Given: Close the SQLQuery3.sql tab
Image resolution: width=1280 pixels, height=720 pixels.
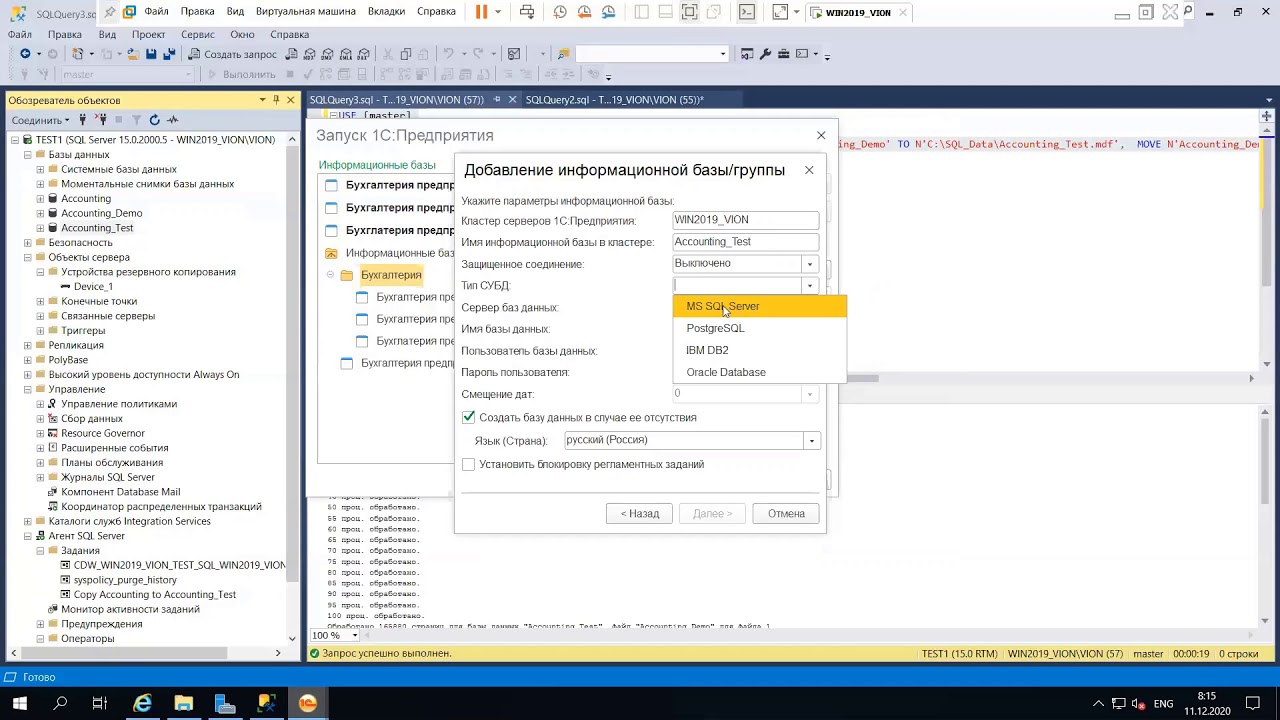Looking at the screenshot, I should point(512,100).
